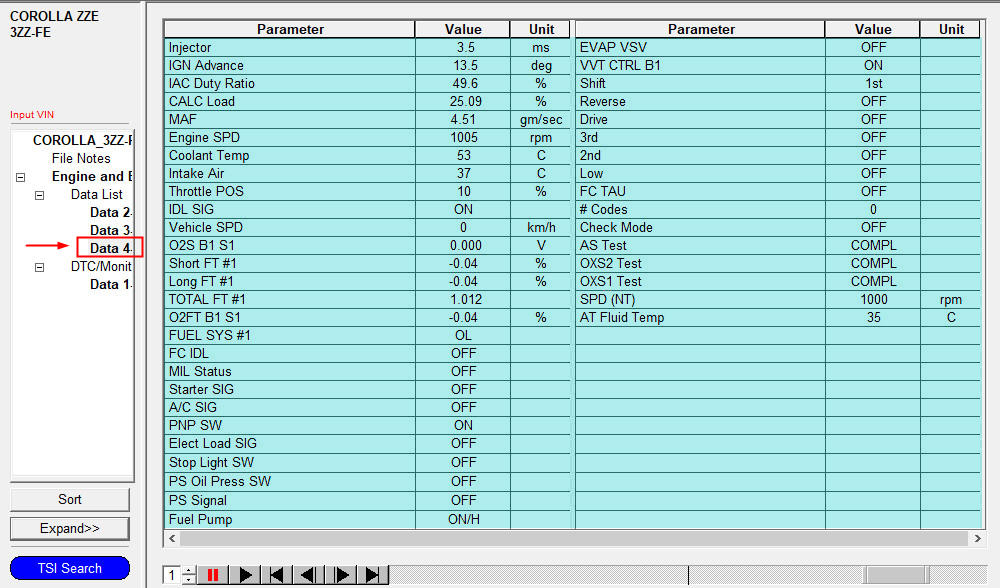Step one frame backward
Image resolution: width=1000 pixels, height=588 pixels.
tap(309, 575)
